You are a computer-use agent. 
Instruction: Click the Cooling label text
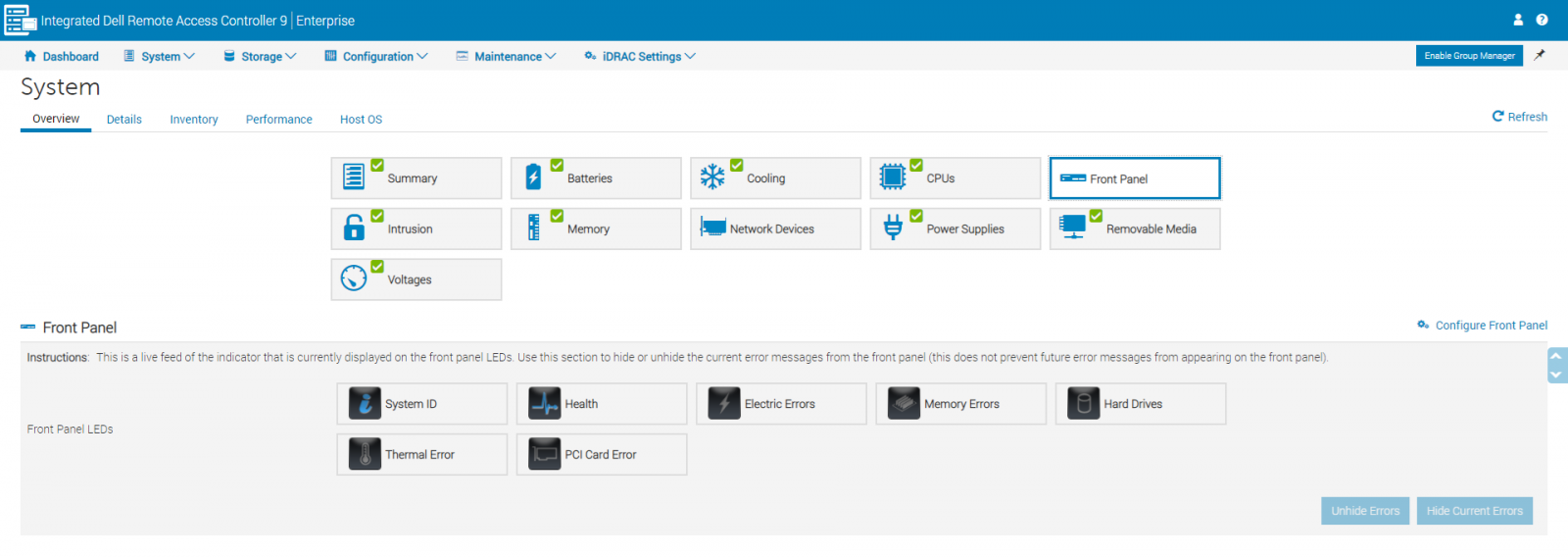(x=765, y=178)
